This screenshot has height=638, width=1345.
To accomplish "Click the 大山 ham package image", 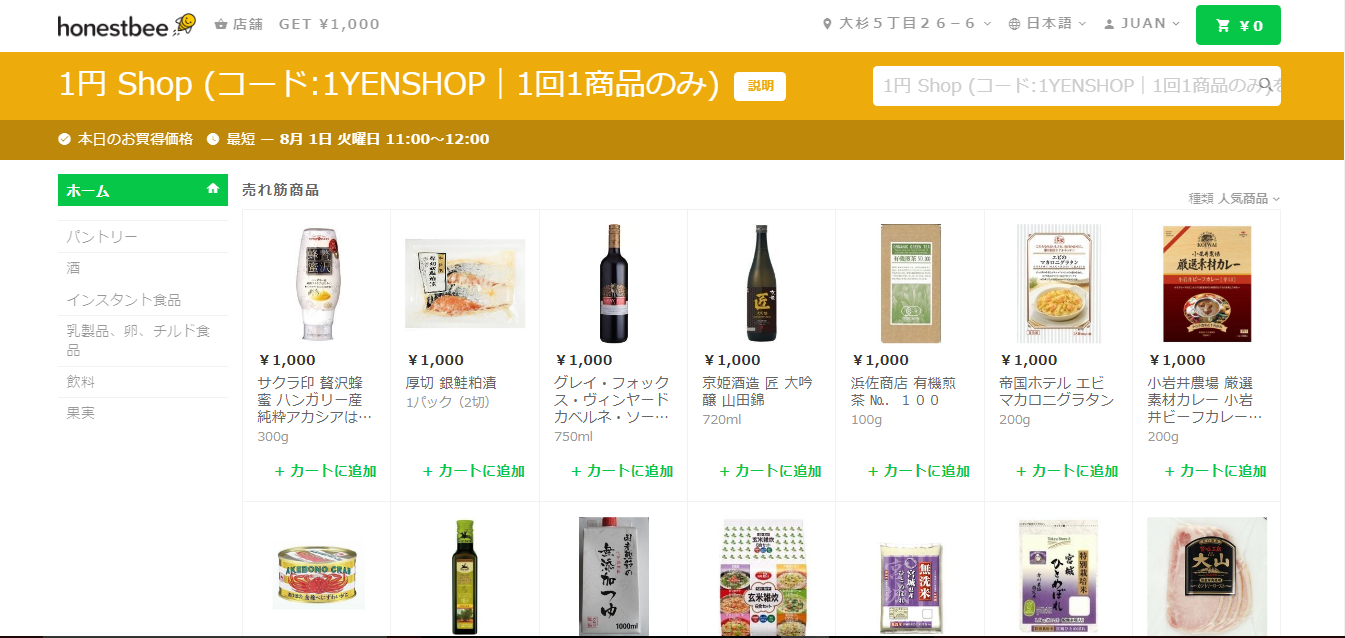I will pyautogui.click(x=1207, y=577).
